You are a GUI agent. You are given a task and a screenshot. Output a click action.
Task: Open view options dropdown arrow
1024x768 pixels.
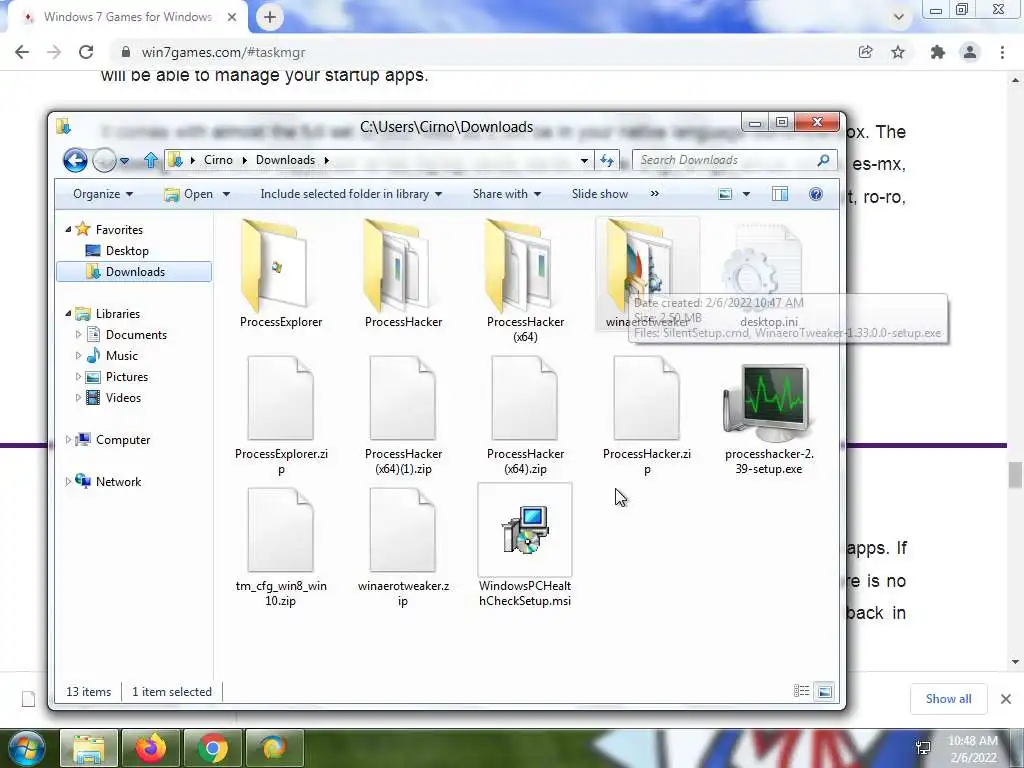click(x=746, y=194)
